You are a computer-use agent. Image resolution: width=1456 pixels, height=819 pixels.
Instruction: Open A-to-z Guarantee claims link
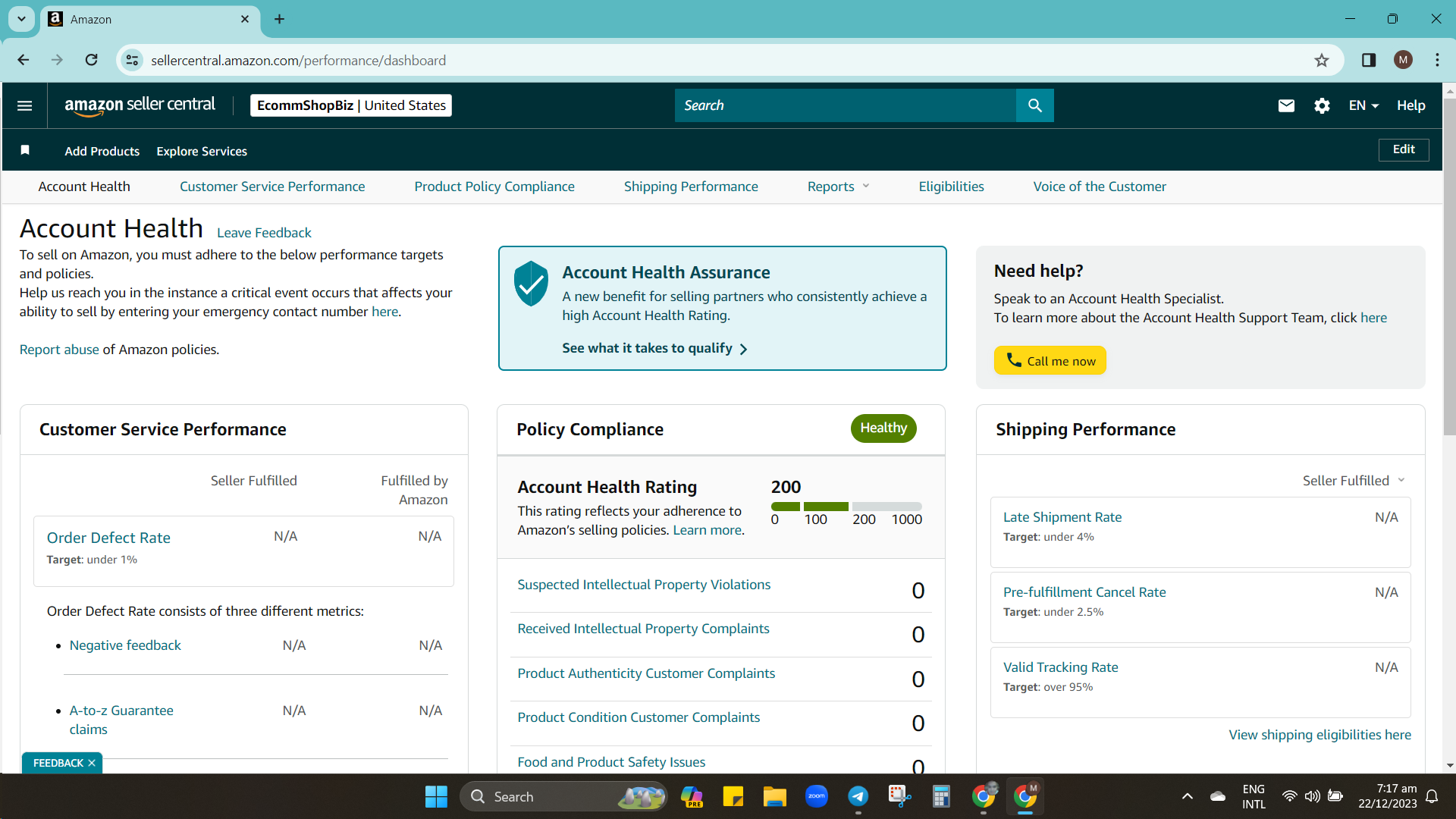(x=121, y=720)
